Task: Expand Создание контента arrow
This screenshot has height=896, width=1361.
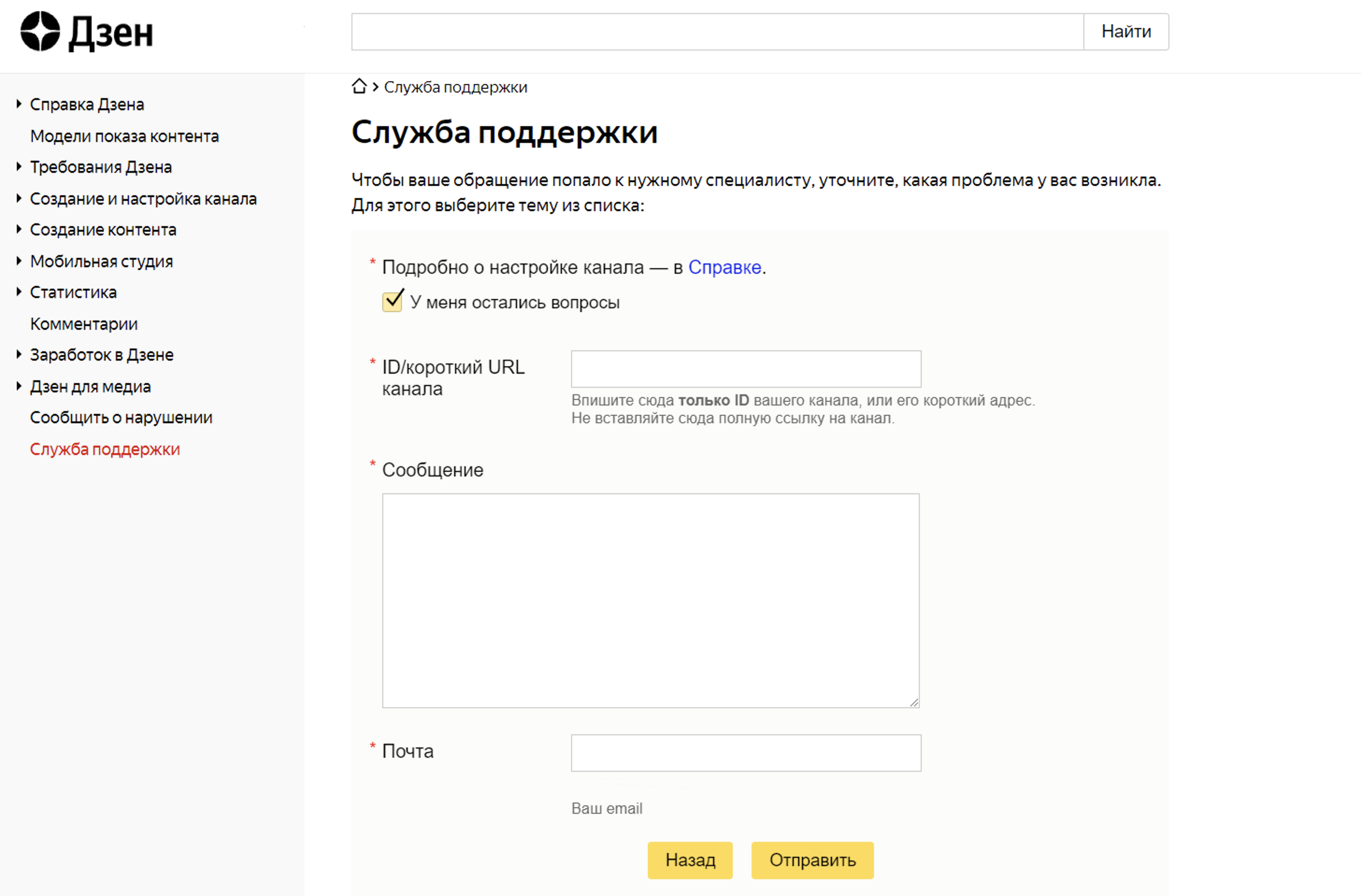Action: 19,229
